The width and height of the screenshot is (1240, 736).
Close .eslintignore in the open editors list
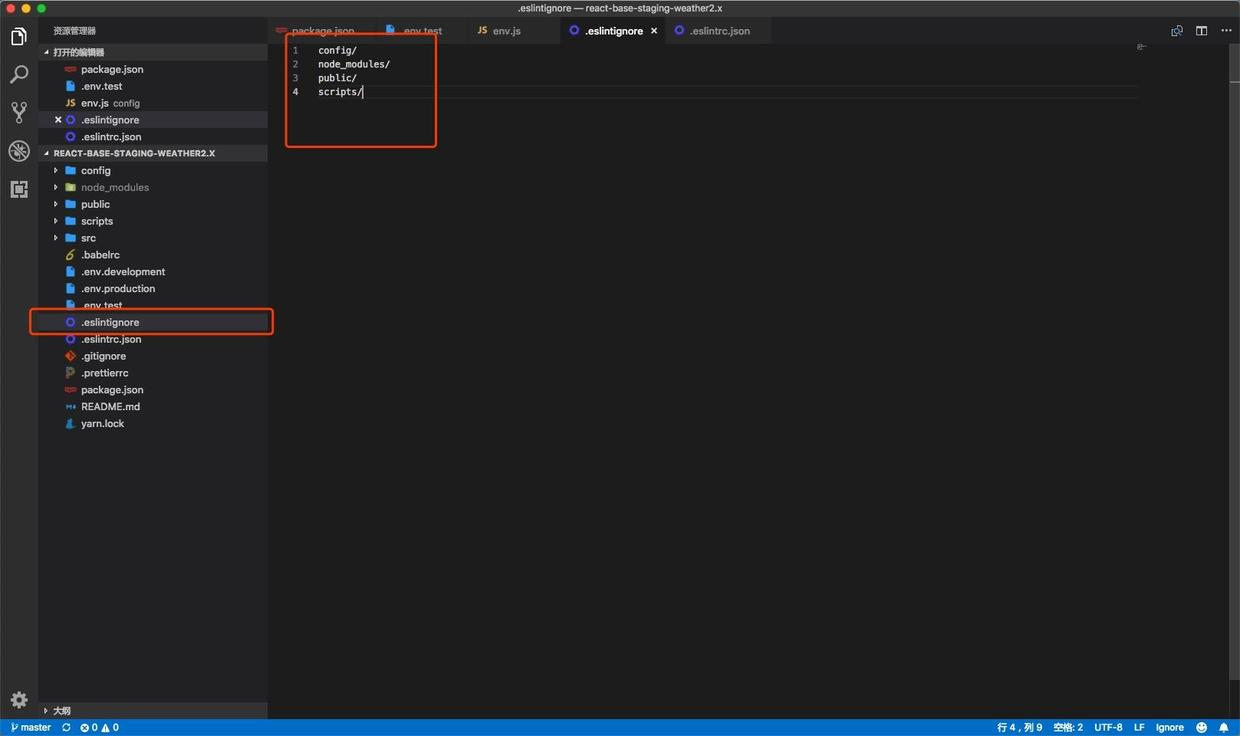pyautogui.click(x=58, y=120)
